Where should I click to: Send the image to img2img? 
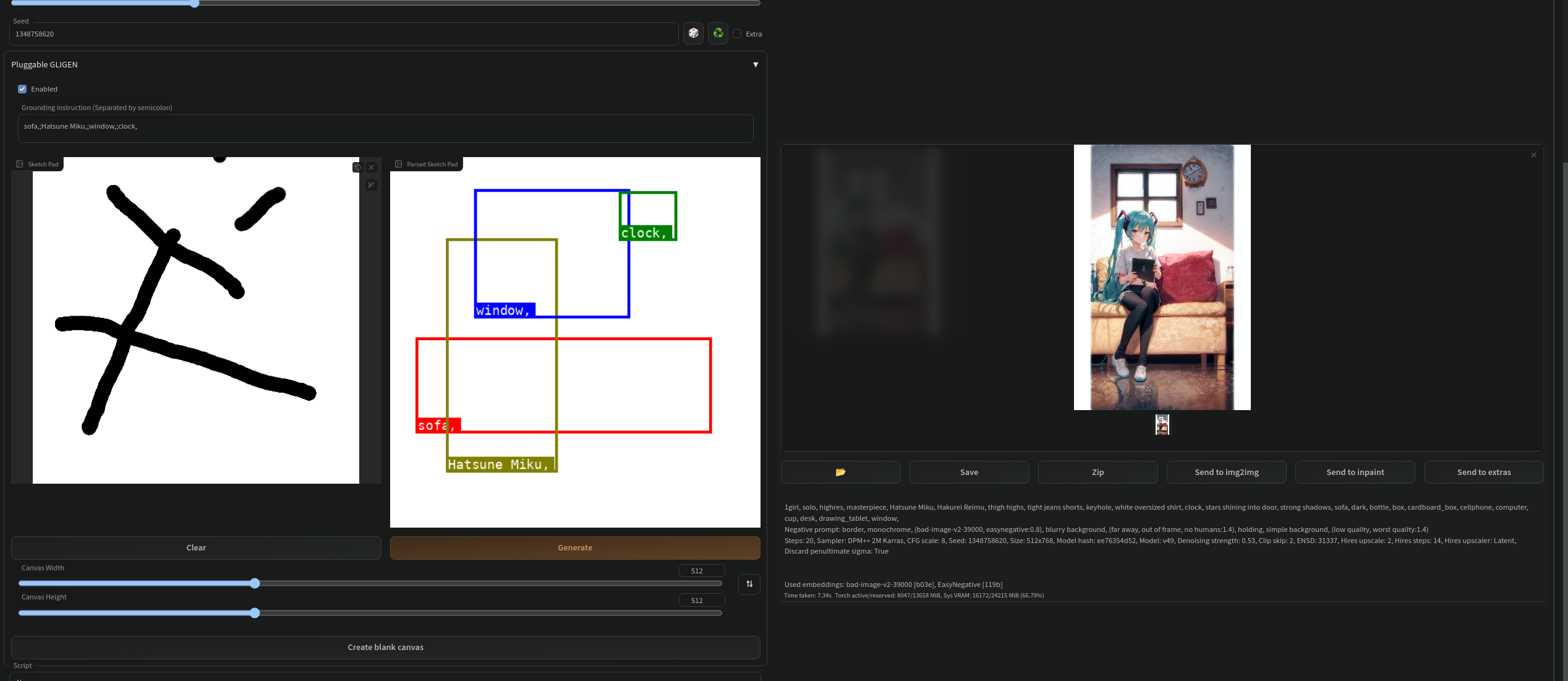pyautogui.click(x=1227, y=473)
